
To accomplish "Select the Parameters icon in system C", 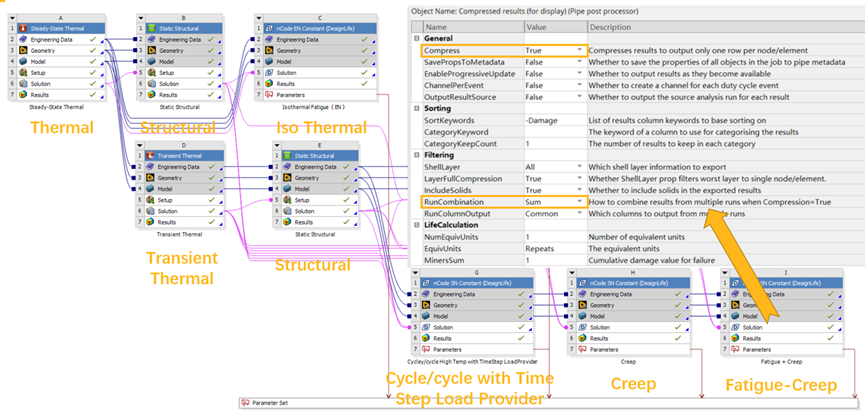I will click(269, 95).
